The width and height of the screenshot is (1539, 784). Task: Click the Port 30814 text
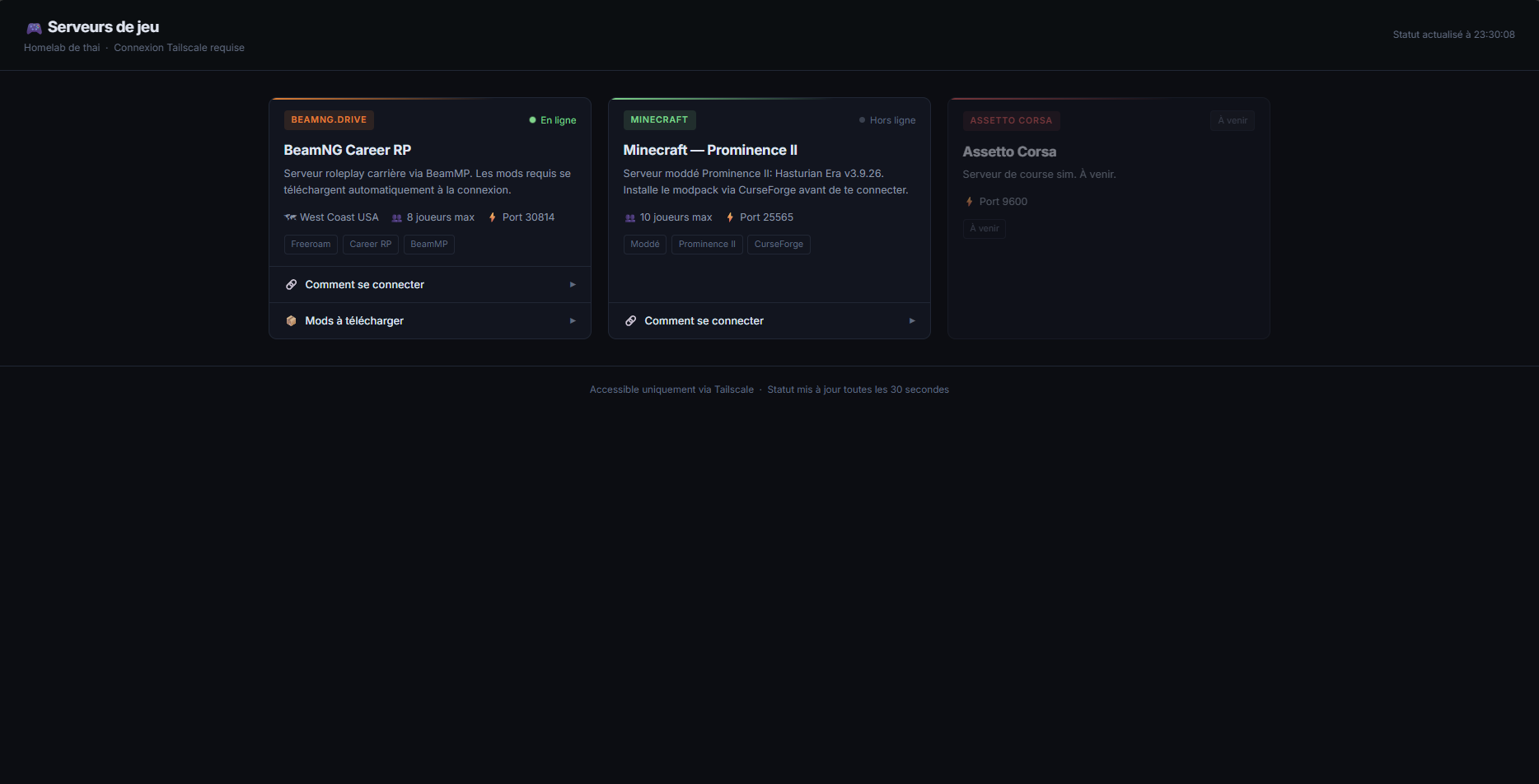[528, 217]
